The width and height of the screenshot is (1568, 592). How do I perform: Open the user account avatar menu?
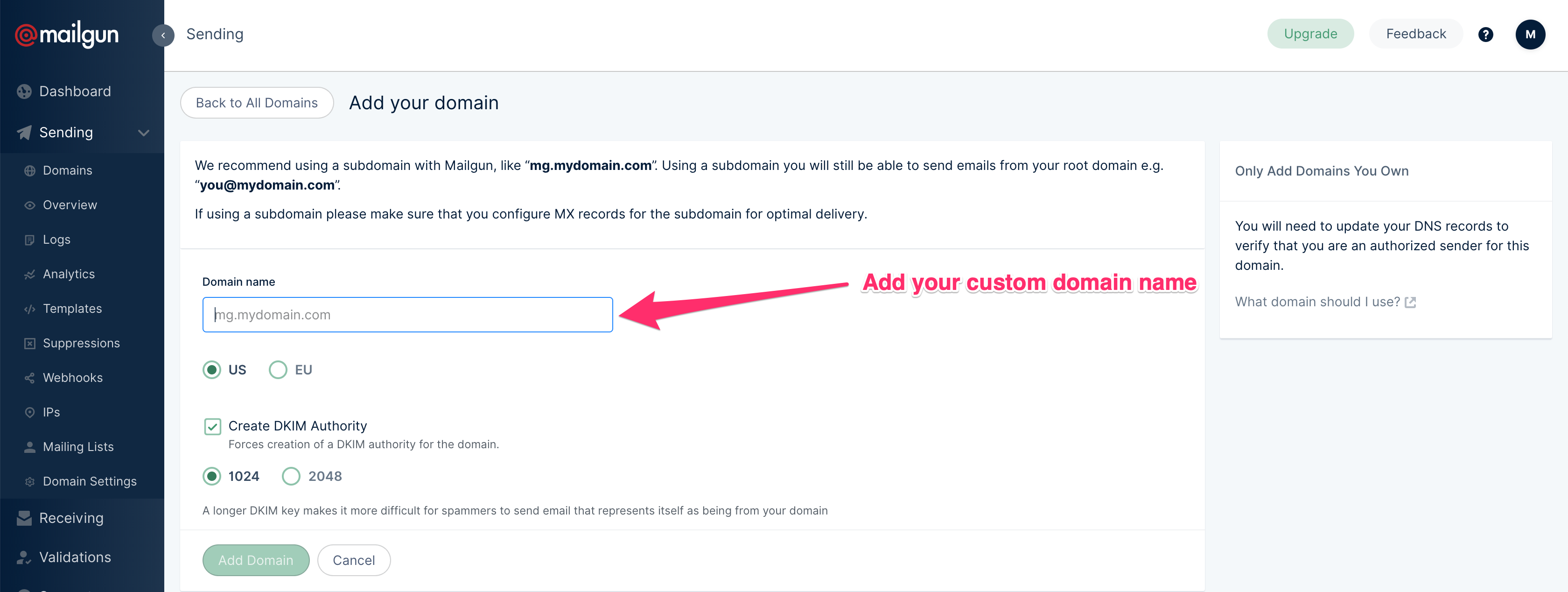point(1530,35)
